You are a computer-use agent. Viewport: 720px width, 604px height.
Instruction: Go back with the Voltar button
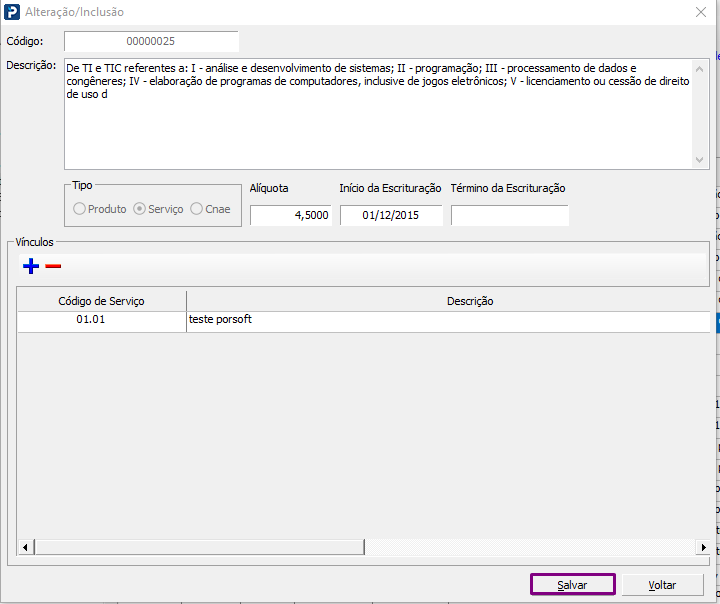click(x=662, y=585)
